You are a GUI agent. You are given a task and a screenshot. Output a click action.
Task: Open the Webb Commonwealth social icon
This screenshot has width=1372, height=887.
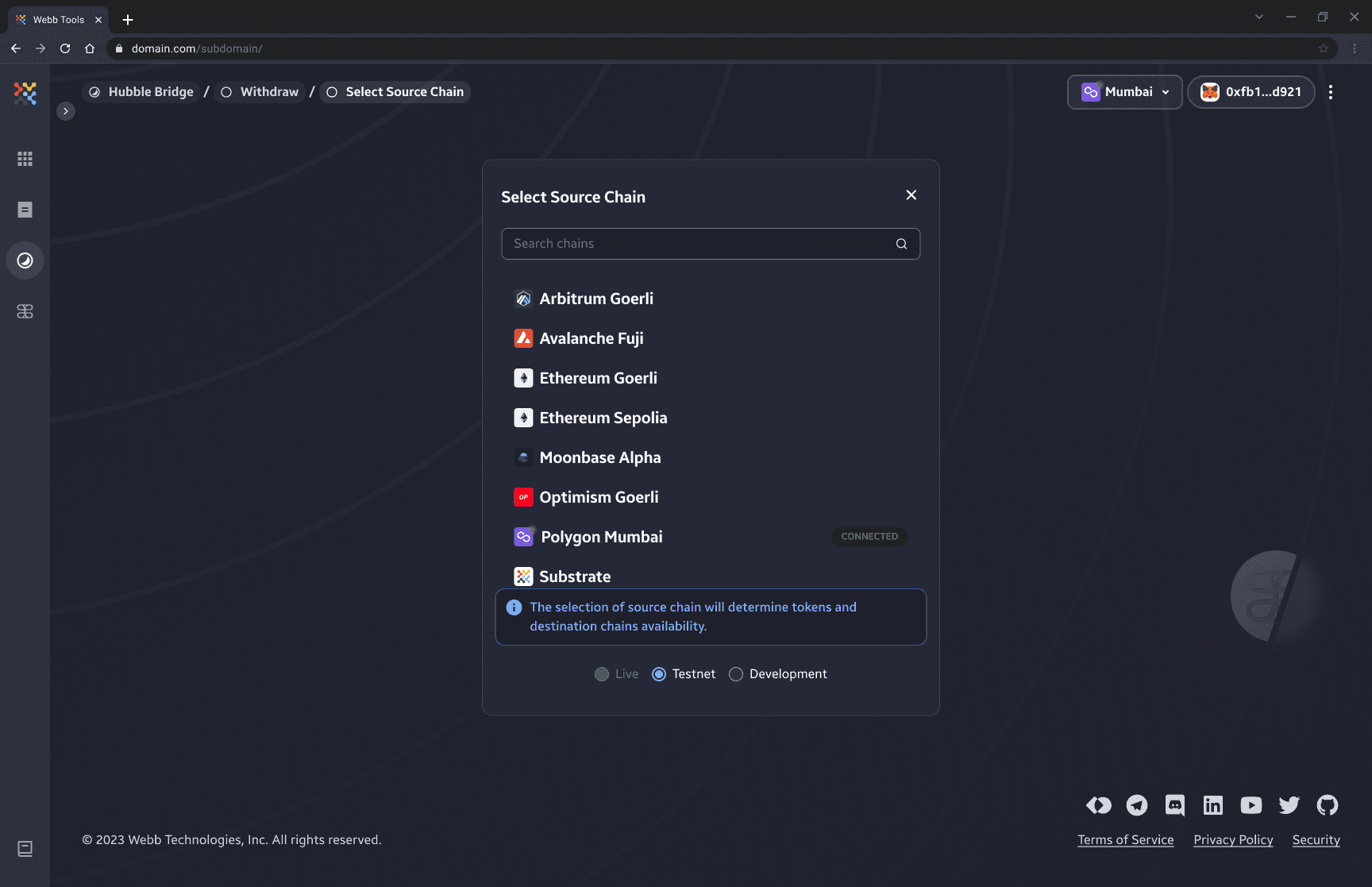coord(1099,805)
